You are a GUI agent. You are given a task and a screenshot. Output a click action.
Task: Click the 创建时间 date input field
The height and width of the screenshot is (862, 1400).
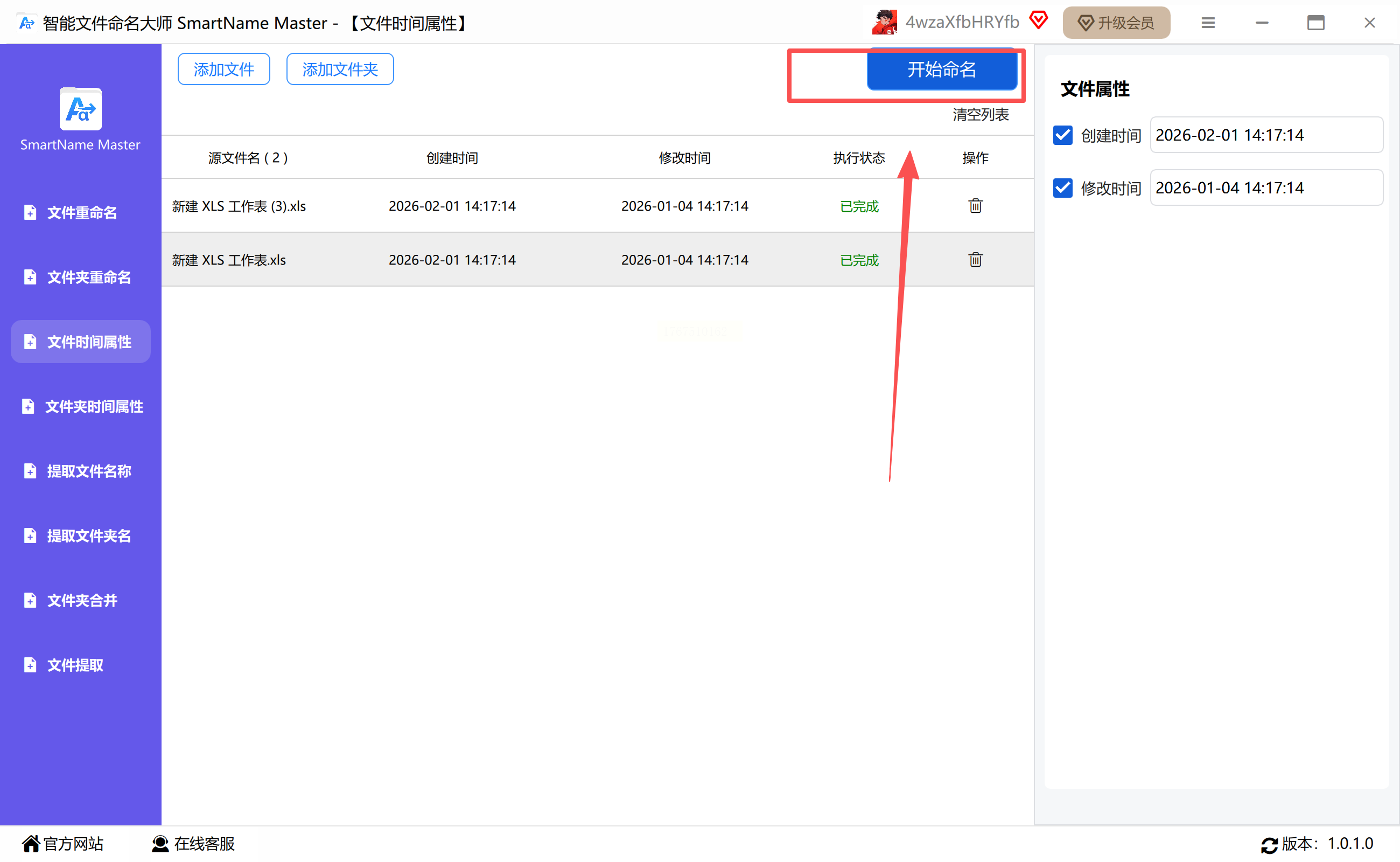[x=1265, y=135]
